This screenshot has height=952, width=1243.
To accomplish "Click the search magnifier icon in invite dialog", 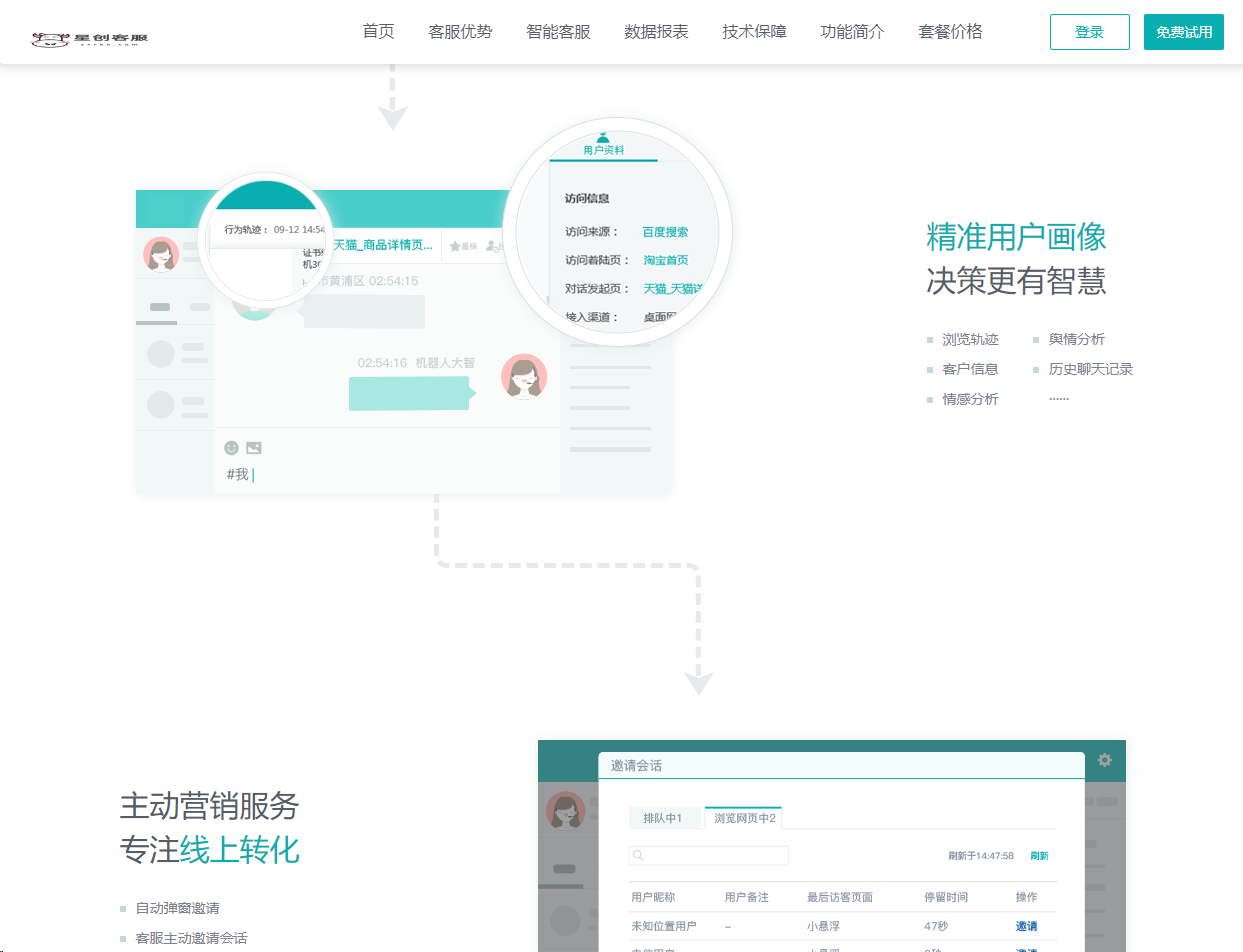I will pos(638,856).
